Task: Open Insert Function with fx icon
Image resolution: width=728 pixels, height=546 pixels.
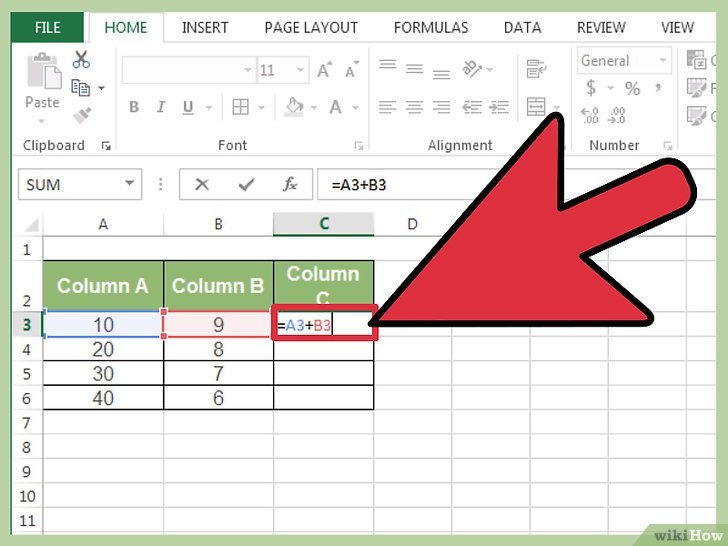Action: [x=290, y=184]
